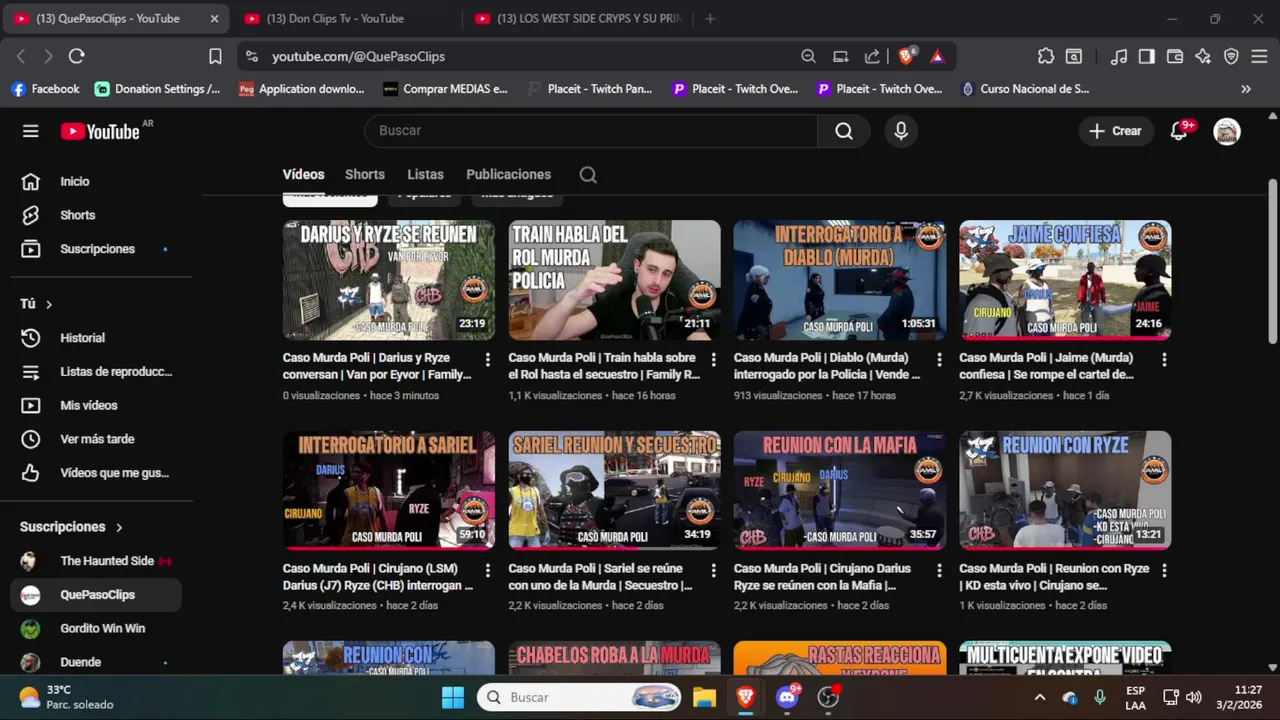Open the Reunion con la Mafia thumbnail
Screen dimensions: 1280x720
840,490
